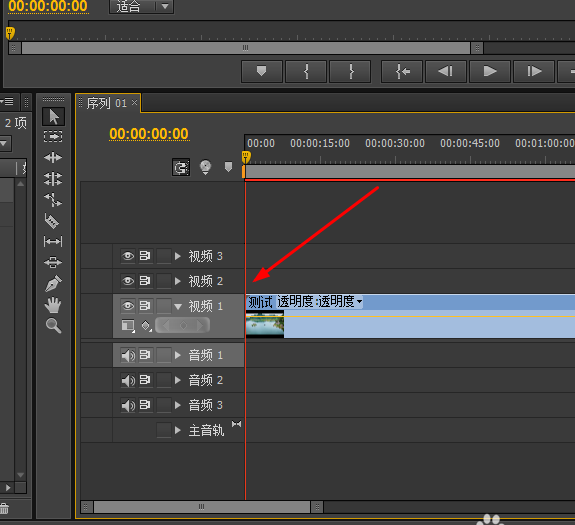This screenshot has width=575, height=525.
Task: Collapse the 视频 1 track
Action: point(178,306)
